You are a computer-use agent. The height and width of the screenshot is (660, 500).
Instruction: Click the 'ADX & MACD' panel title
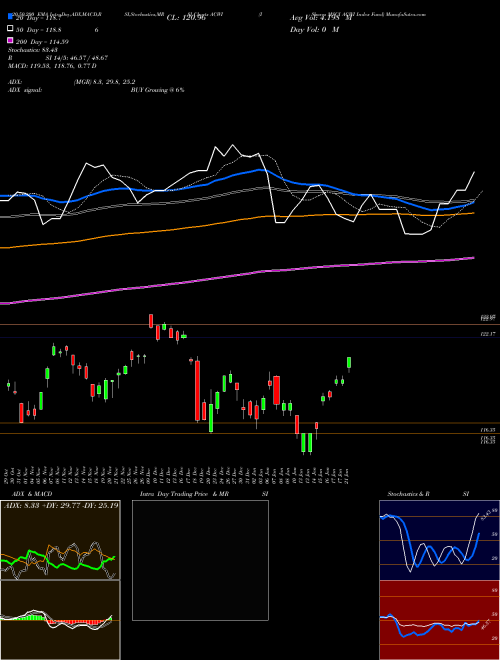coord(32,494)
